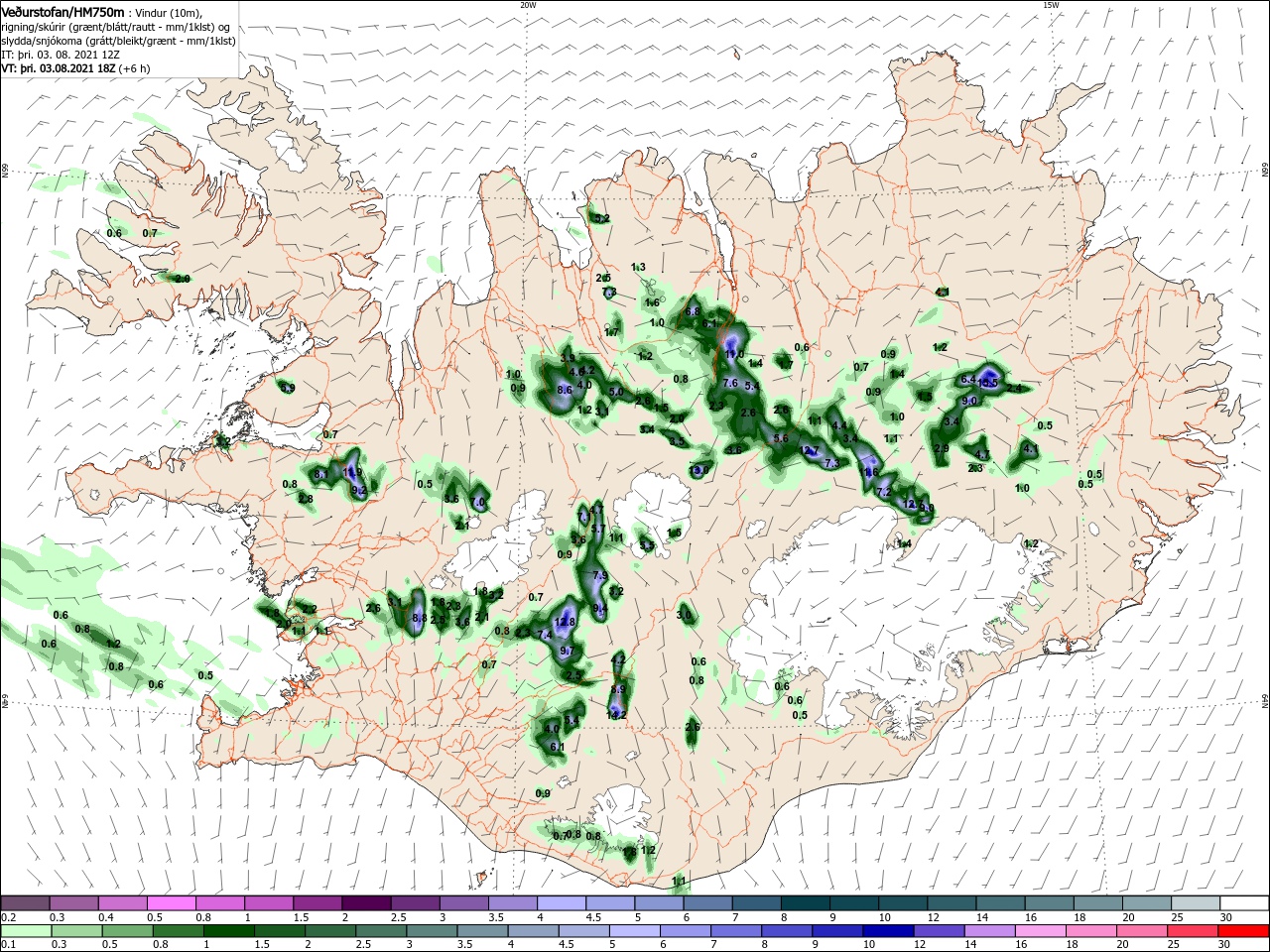Click the precipitation value '5.6'
1270x952 pixels.
(x=780, y=438)
